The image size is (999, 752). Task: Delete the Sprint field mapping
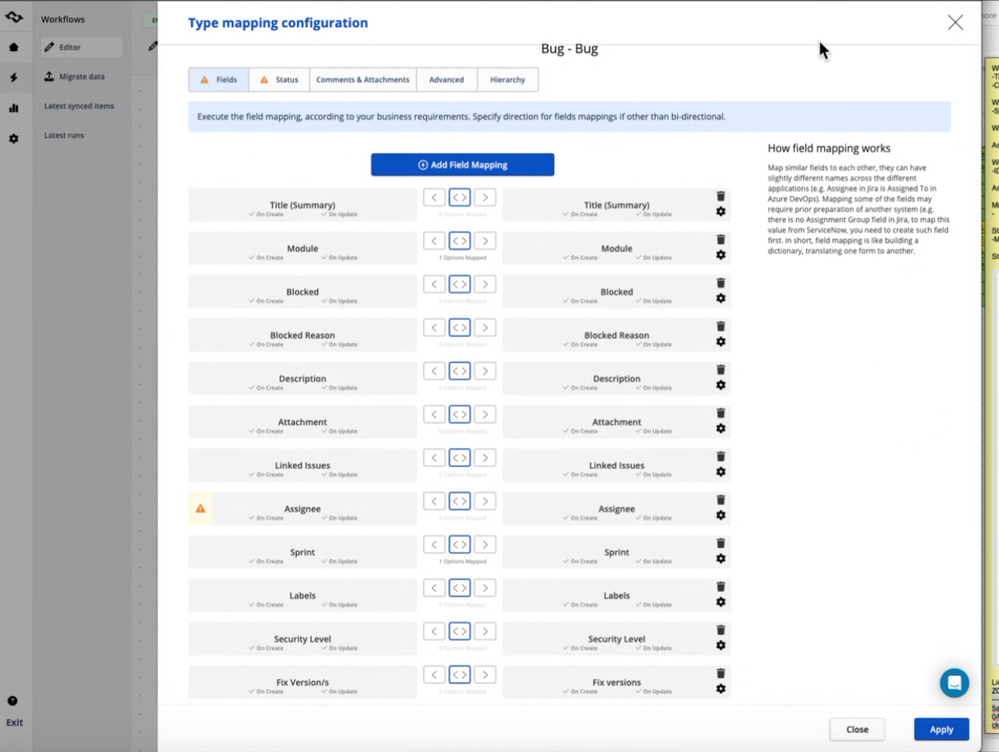tap(721, 543)
